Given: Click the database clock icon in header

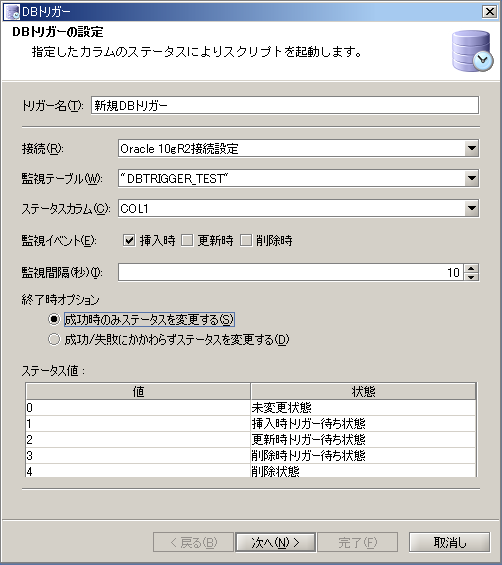Looking at the screenshot, I should 472,51.
